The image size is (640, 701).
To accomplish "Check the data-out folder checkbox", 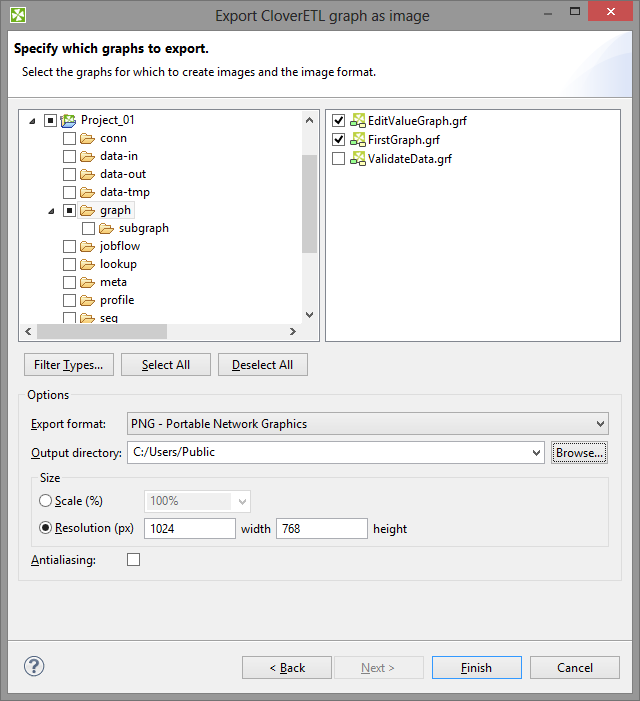I will coord(69,174).
